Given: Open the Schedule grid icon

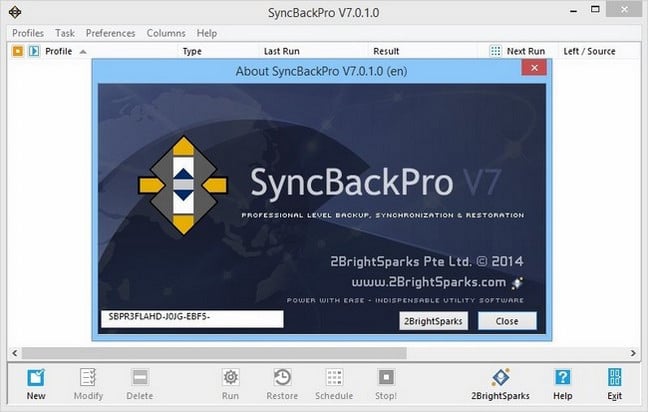Looking at the screenshot, I should pyautogui.click(x=334, y=377).
